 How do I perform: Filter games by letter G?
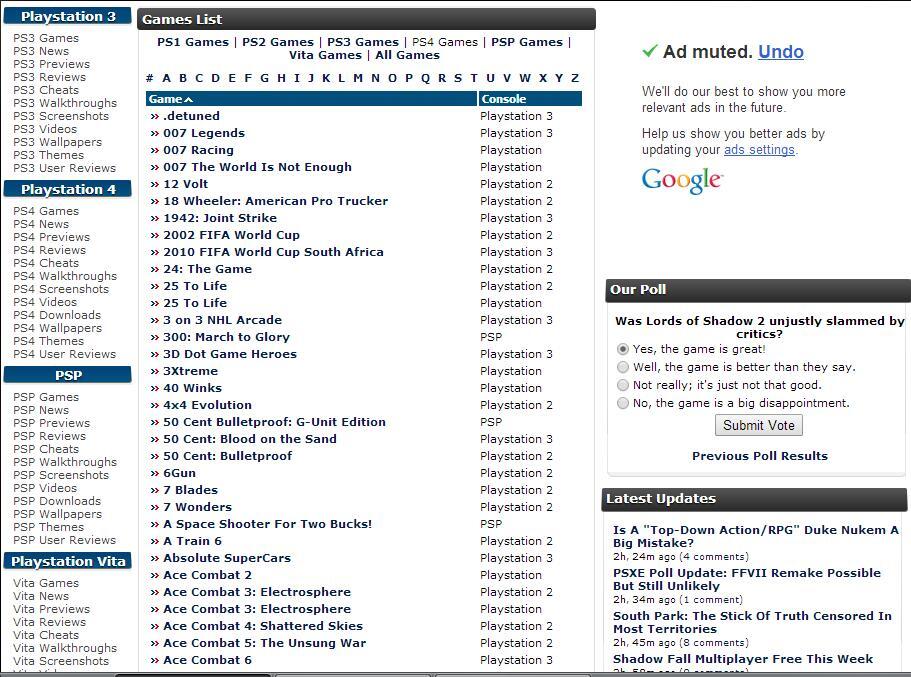264,78
